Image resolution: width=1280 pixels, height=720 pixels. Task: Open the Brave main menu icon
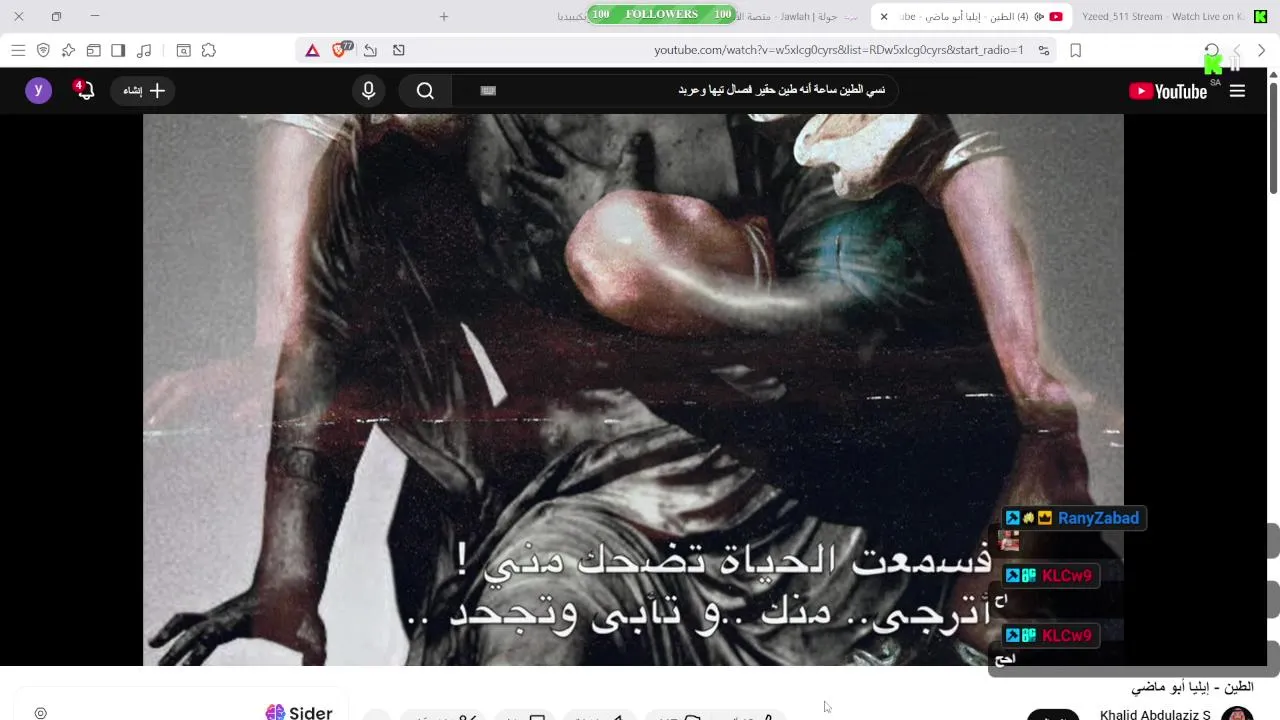[18, 50]
